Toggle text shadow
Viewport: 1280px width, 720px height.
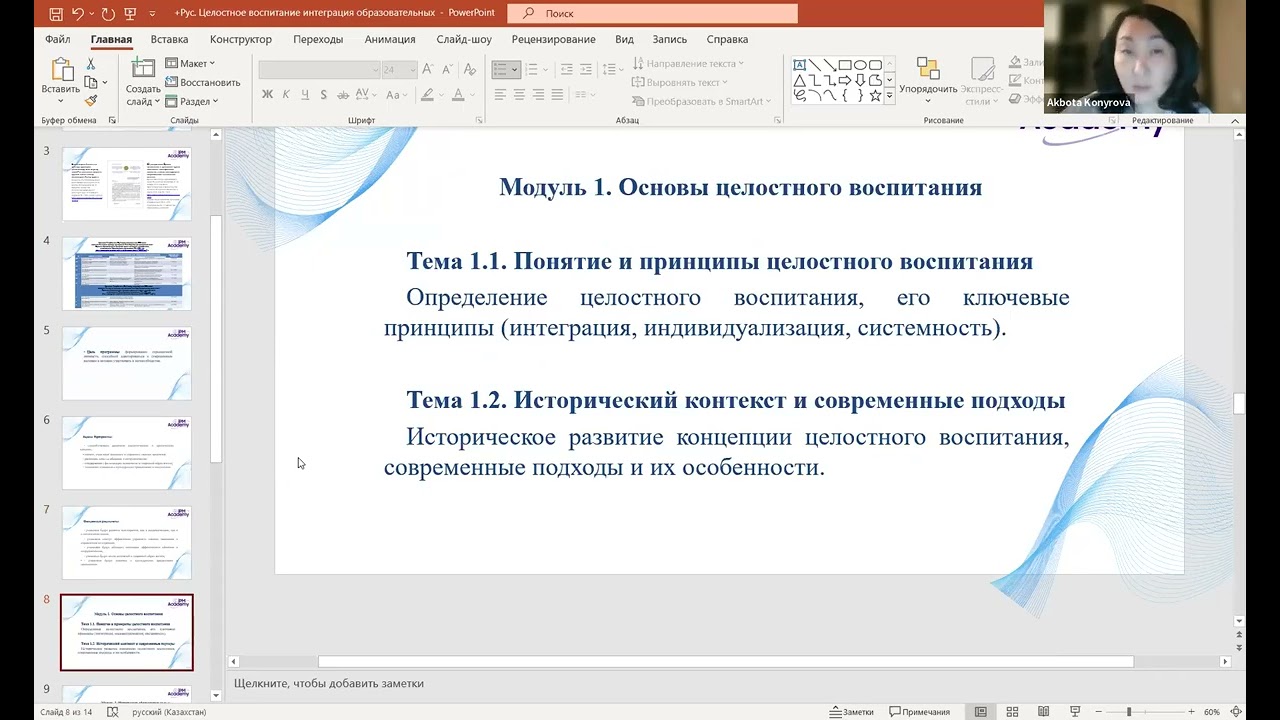324,95
